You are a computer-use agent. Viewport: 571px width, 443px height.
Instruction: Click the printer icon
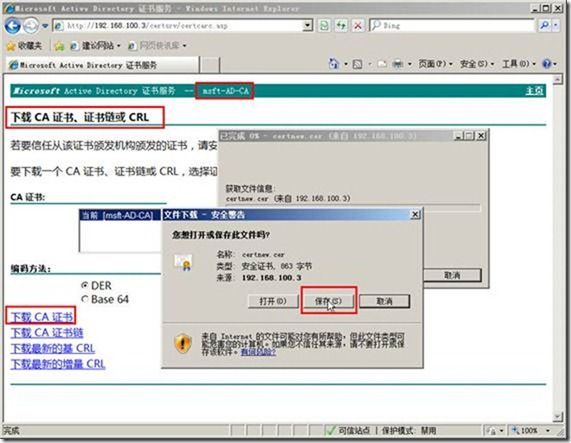tap(398, 64)
